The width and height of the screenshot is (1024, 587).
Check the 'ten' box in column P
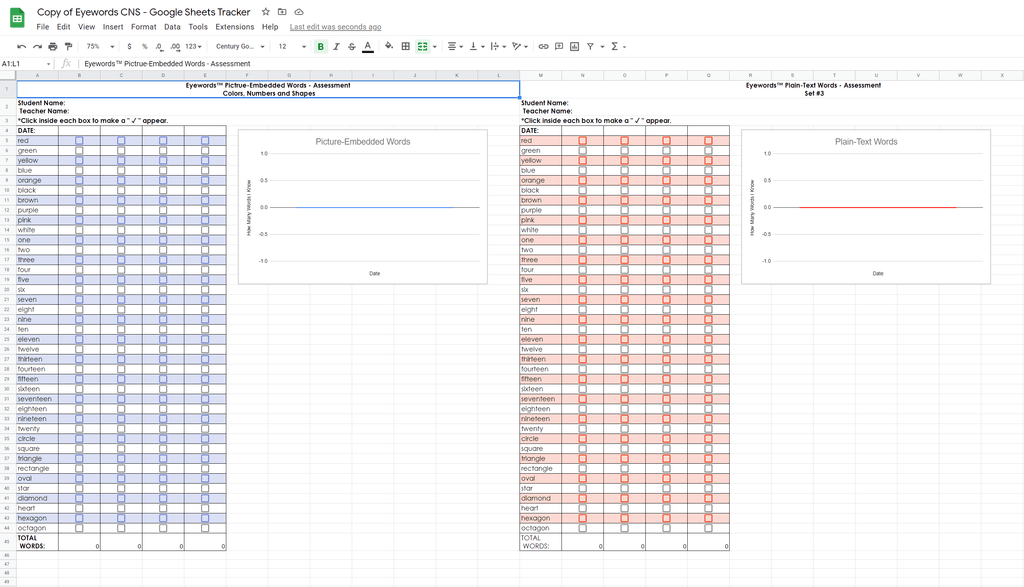tap(666, 329)
